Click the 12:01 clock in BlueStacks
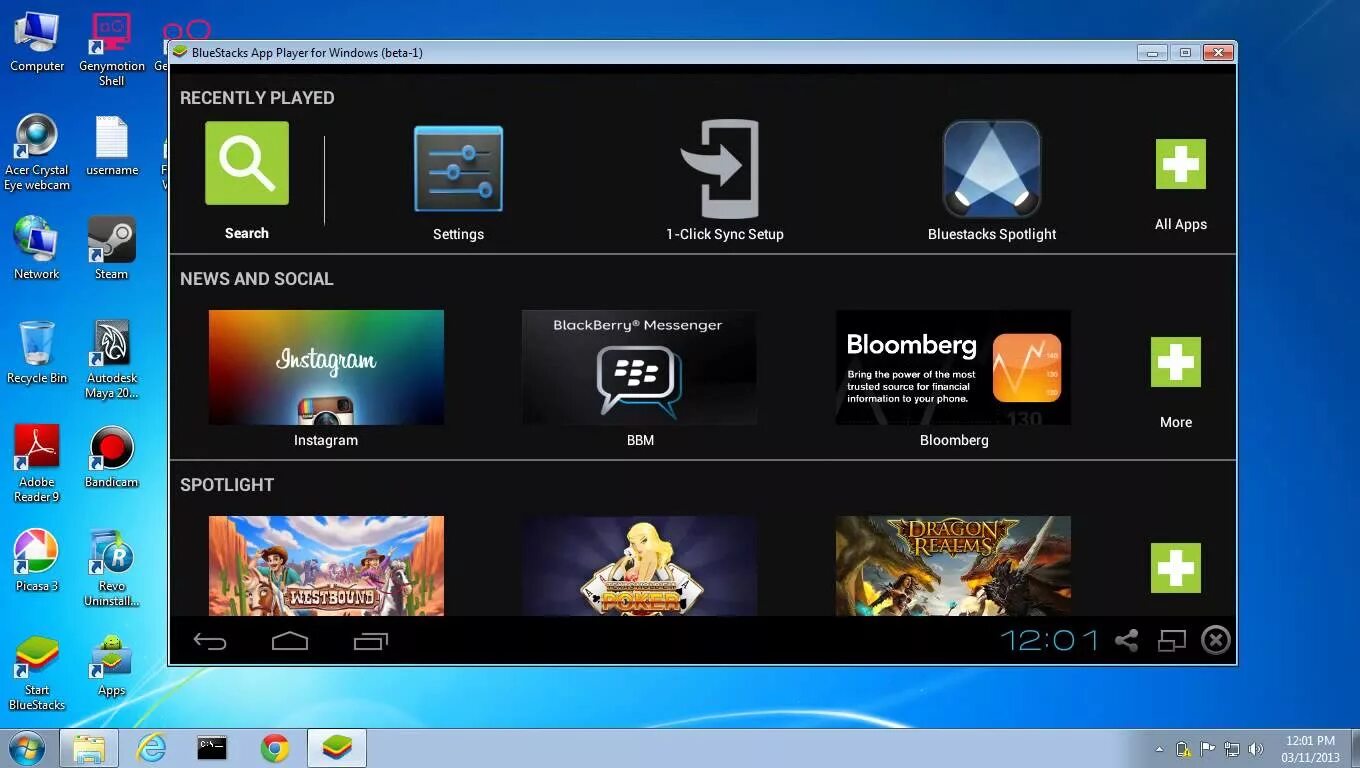 pos(1049,641)
